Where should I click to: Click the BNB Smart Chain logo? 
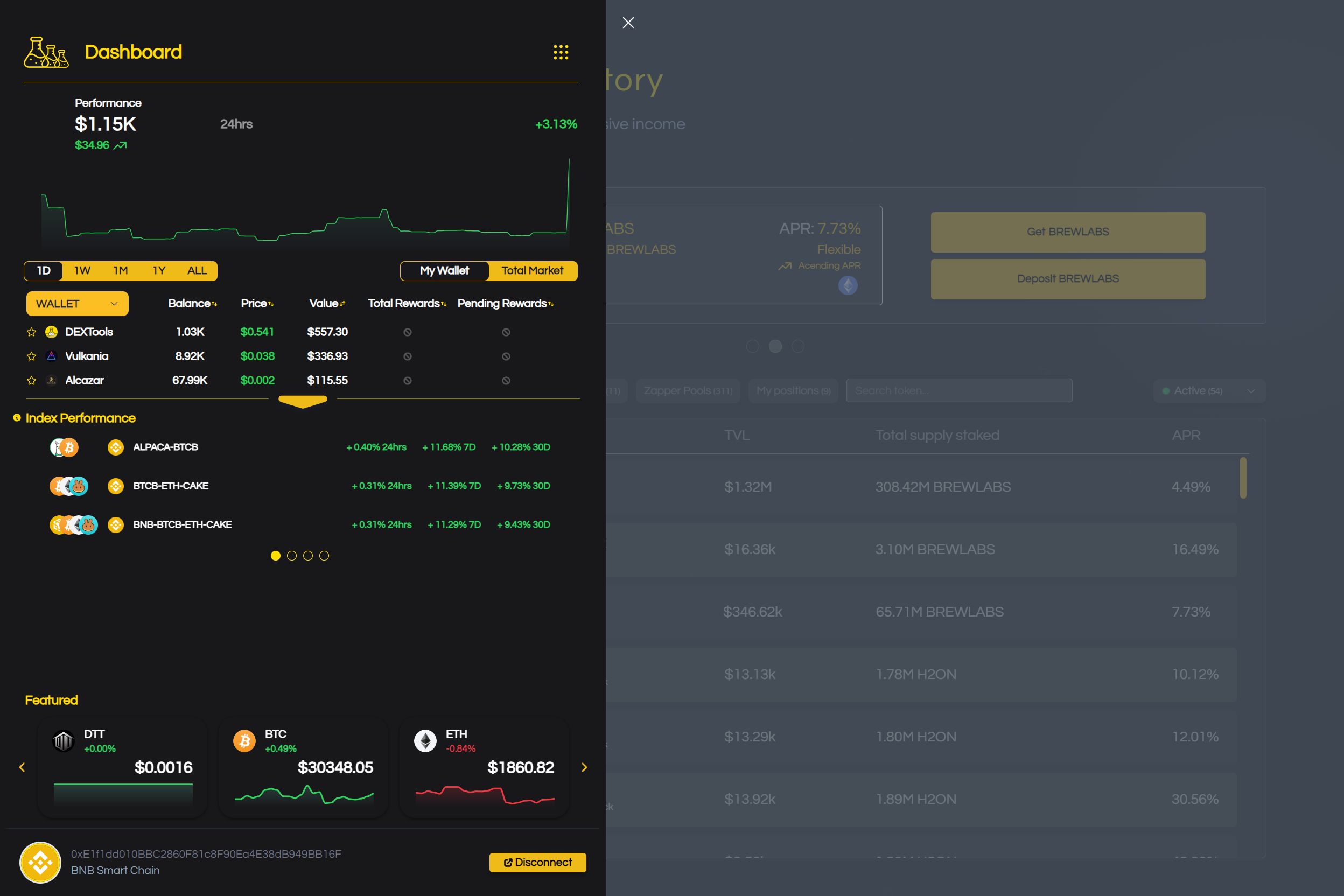point(40,862)
